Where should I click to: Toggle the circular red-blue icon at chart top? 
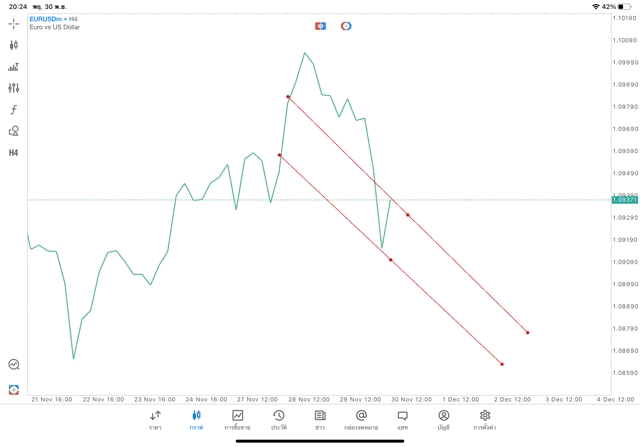(346, 26)
